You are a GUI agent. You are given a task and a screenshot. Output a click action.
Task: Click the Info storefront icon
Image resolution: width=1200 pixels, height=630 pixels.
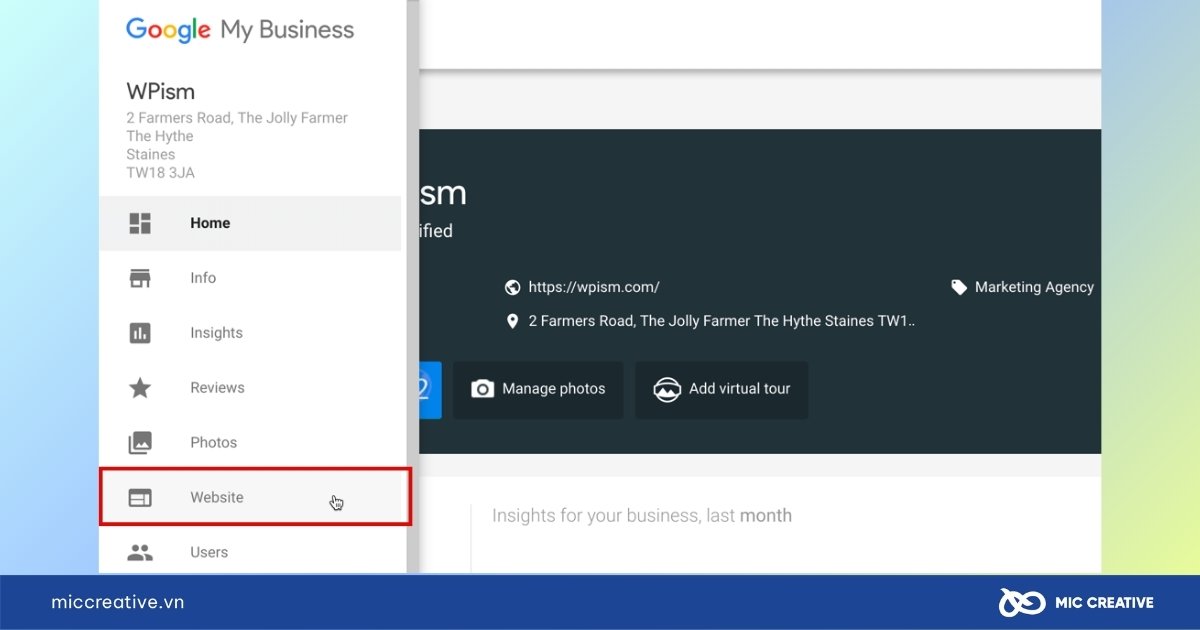coord(140,278)
